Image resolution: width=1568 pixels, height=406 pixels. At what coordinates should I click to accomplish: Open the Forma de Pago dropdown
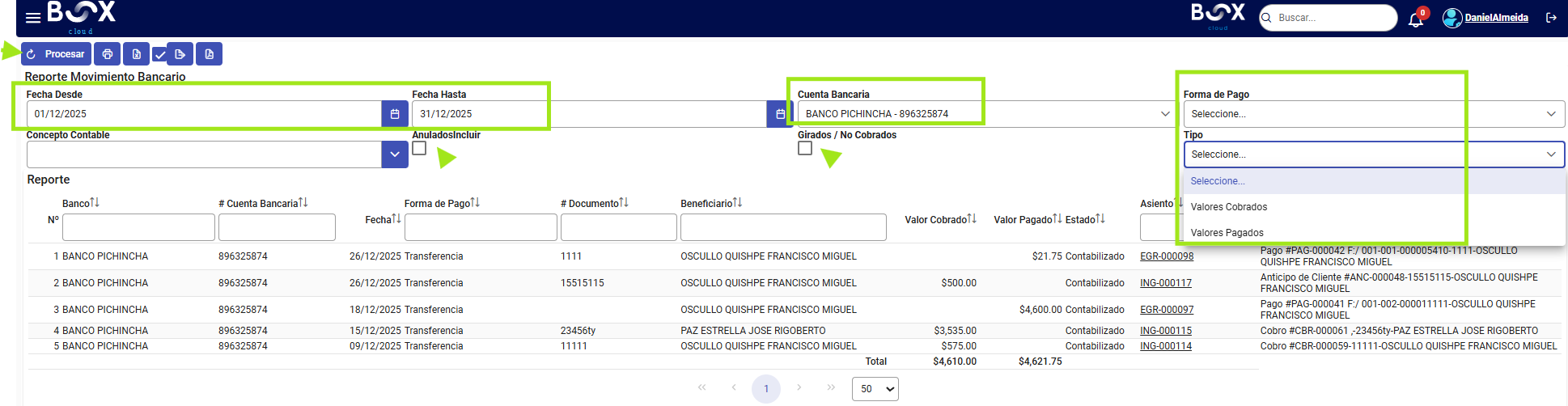click(1374, 114)
